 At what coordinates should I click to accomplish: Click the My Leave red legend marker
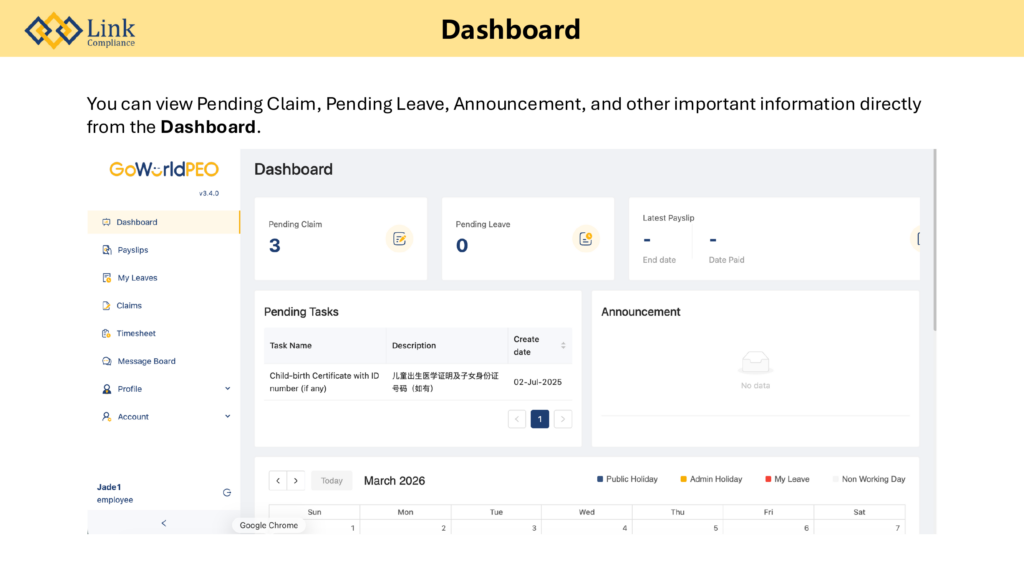pyautogui.click(x=768, y=479)
